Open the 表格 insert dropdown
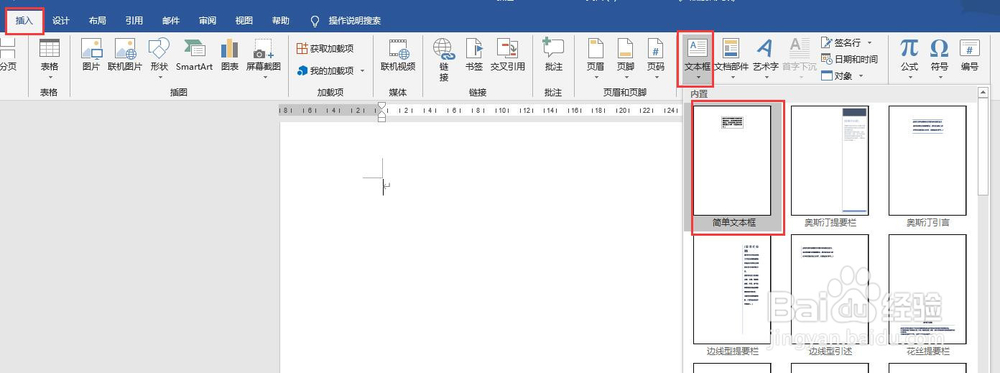Viewport: 1000px width, 373px height. point(49,57)
